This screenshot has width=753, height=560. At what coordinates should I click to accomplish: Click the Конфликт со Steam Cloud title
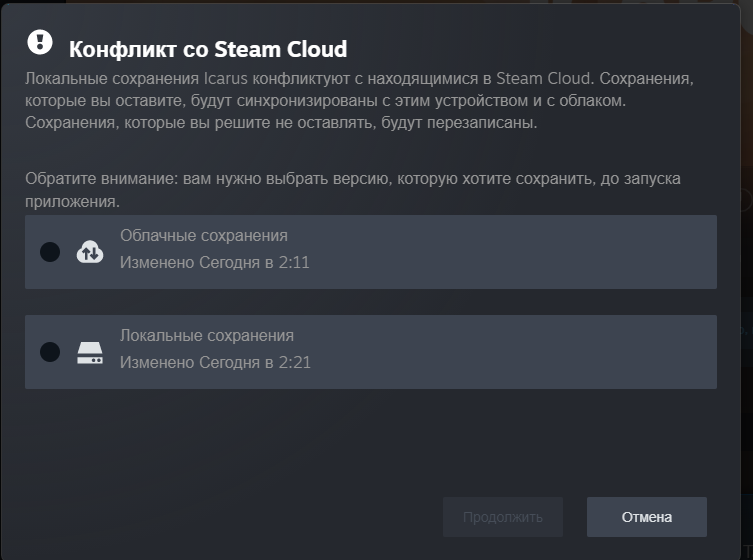207,48
